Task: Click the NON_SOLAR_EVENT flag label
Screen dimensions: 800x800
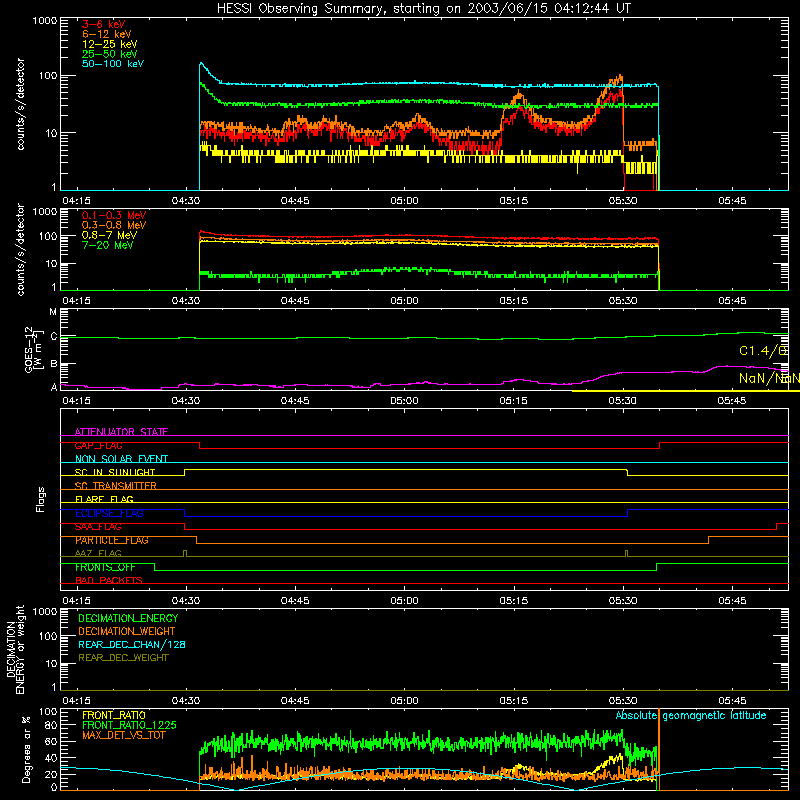Action: click(x=121, y=459)
